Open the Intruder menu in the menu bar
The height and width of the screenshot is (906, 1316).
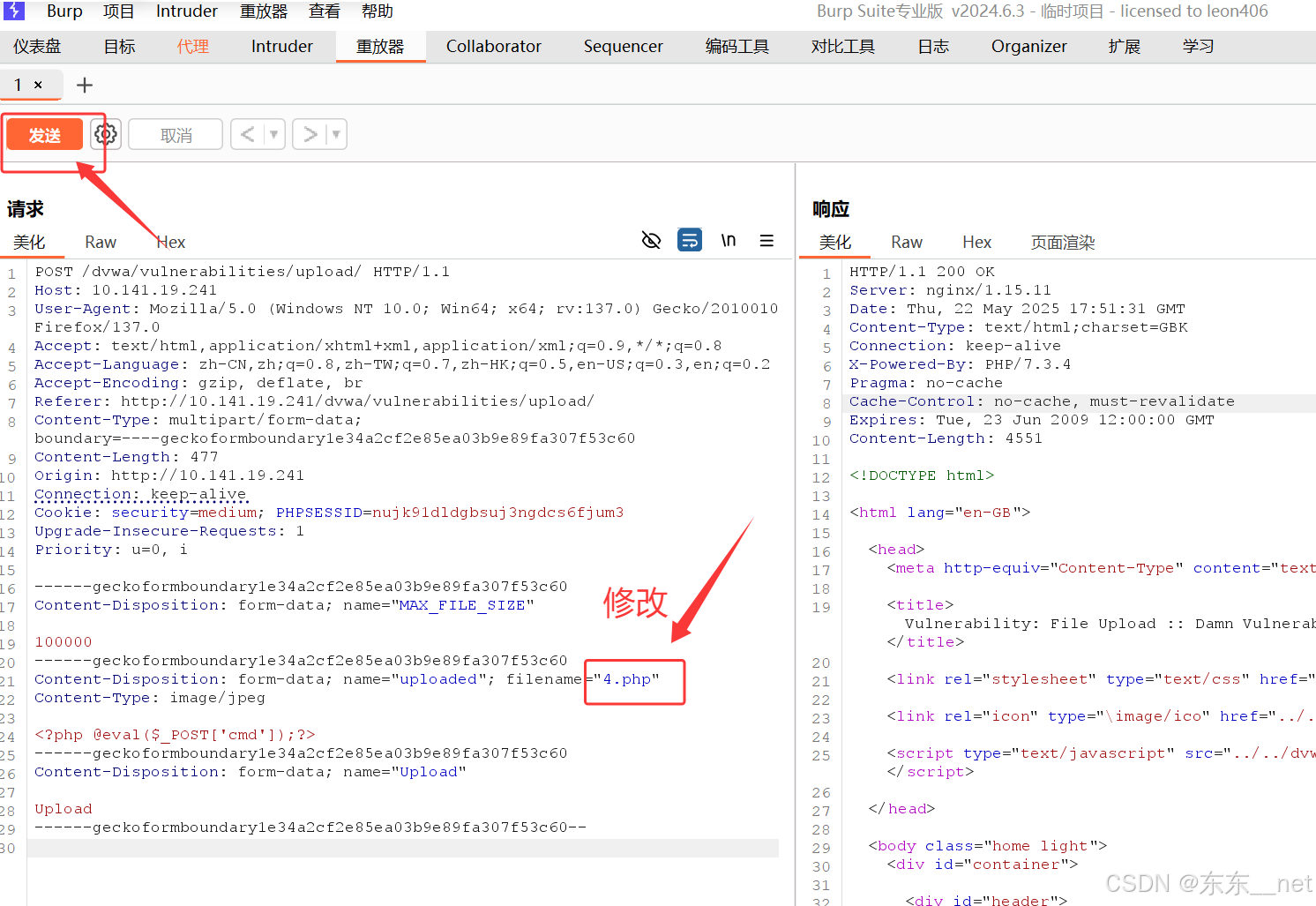(187, 11)
